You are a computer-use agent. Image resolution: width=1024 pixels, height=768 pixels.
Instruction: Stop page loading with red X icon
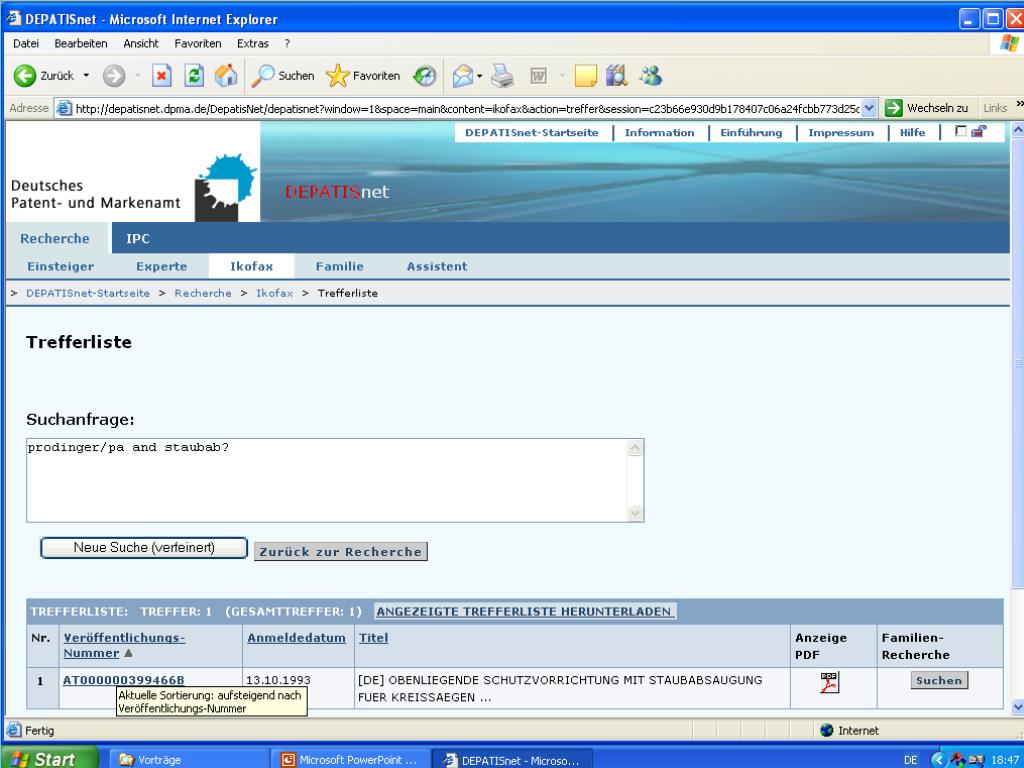161,76
